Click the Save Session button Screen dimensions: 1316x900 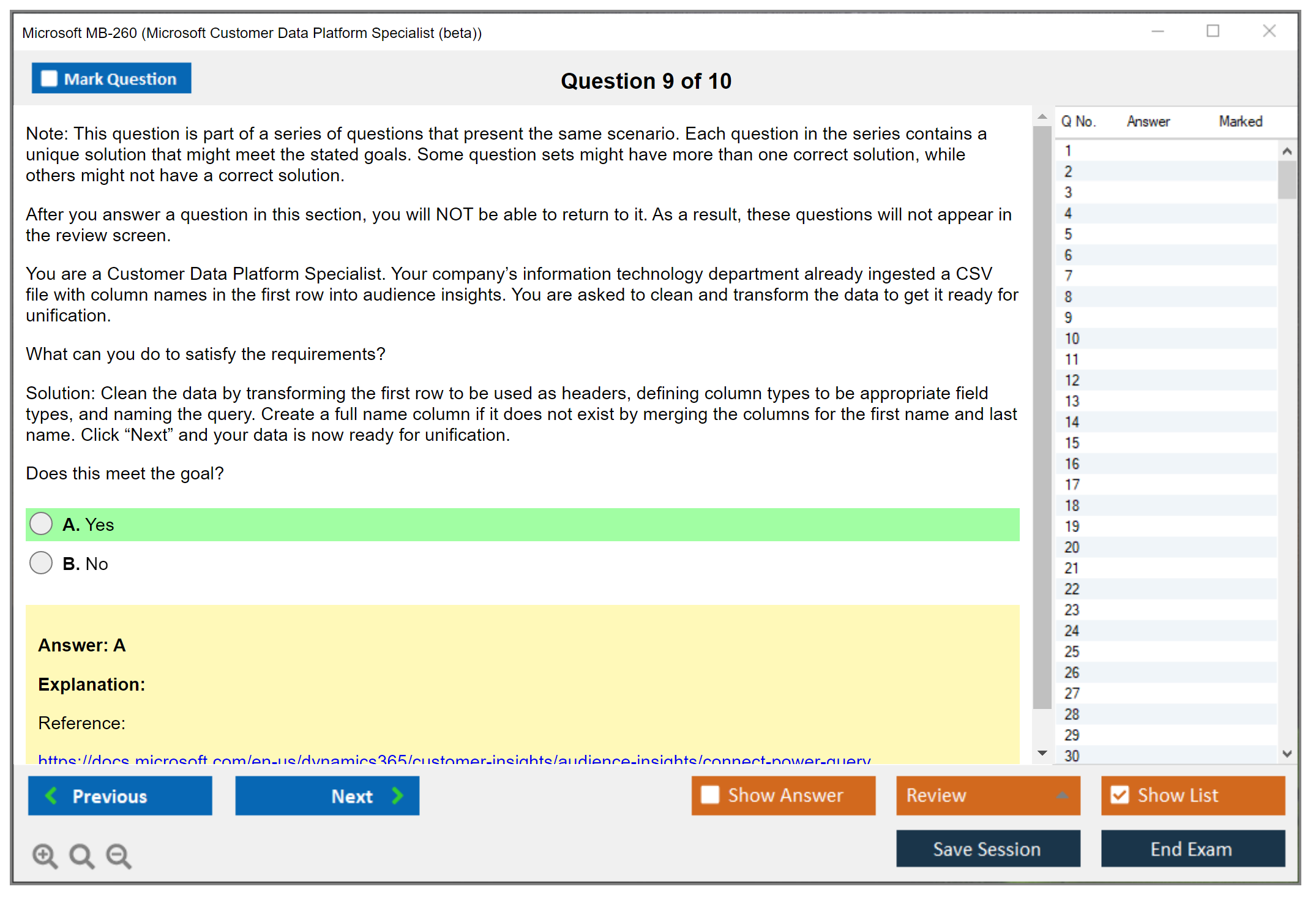[x=987, y=849]
